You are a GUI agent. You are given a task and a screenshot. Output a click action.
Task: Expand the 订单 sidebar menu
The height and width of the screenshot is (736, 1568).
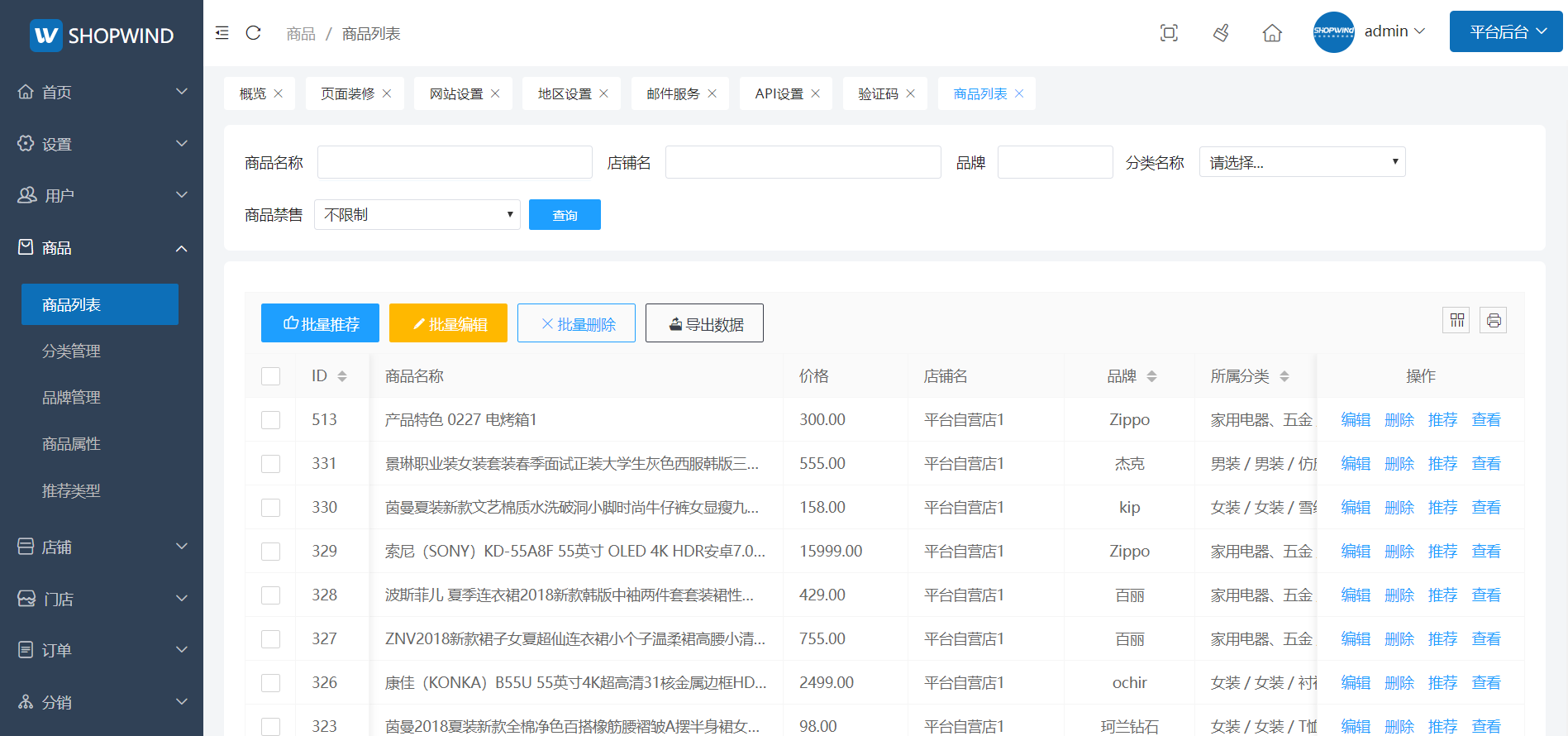pyautogui.click(x=102, y=650)
